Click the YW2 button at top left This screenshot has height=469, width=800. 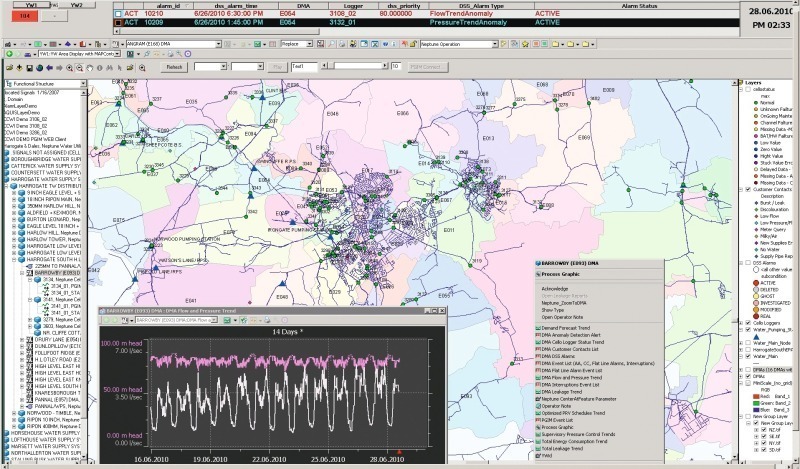coord(77,5)
